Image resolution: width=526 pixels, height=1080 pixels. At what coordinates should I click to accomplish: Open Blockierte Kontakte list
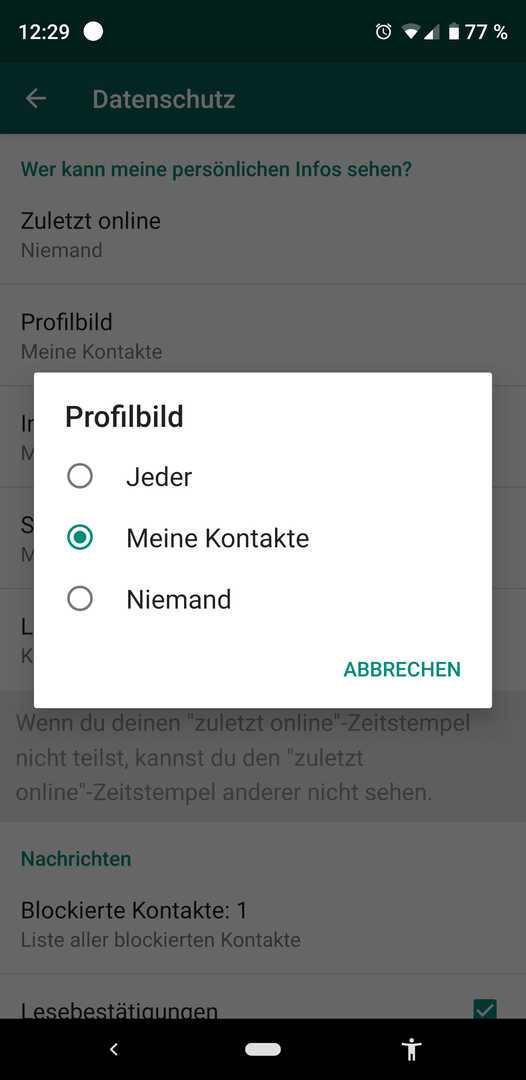263,923
